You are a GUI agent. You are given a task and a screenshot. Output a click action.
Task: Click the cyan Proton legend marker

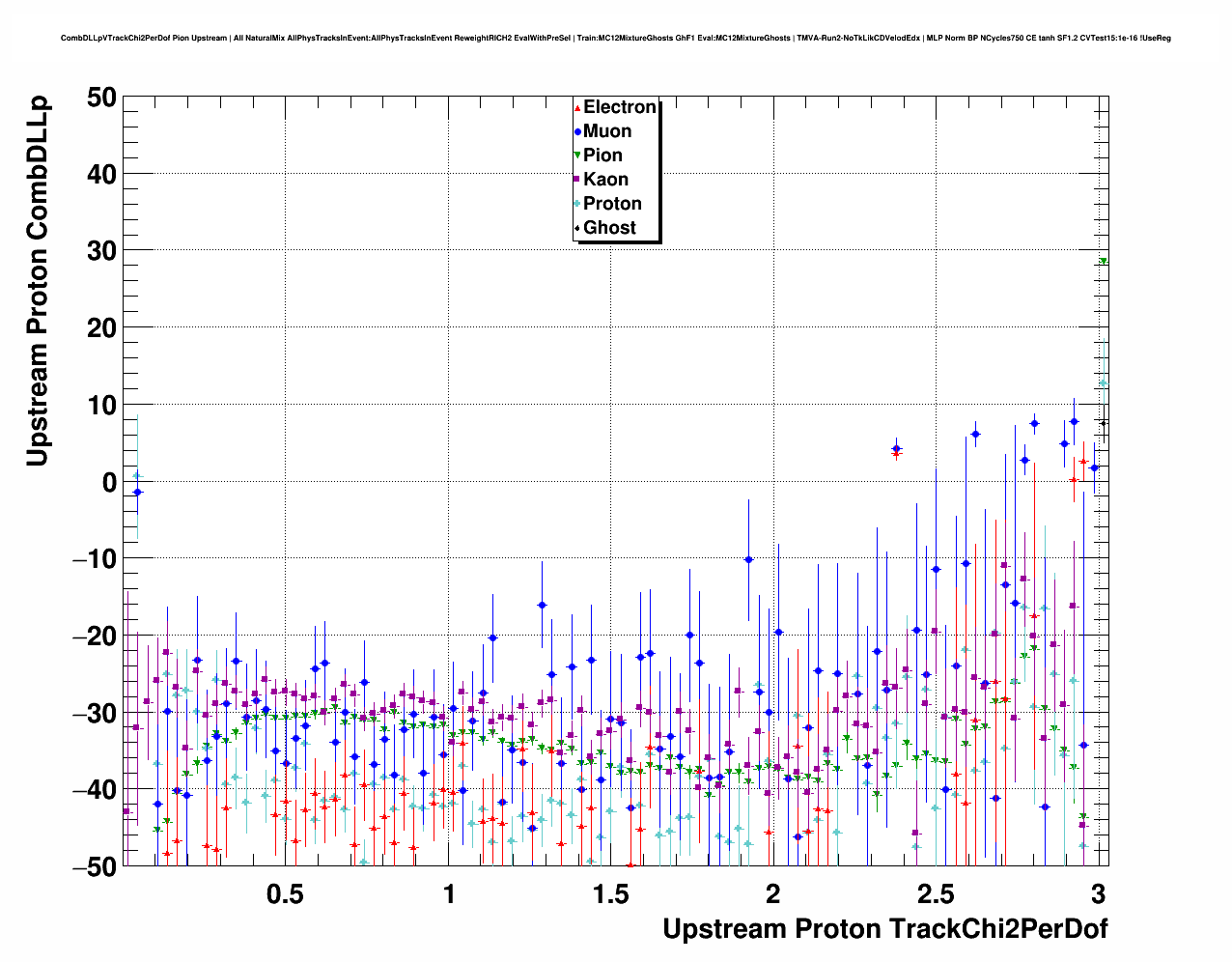[577, 204]
